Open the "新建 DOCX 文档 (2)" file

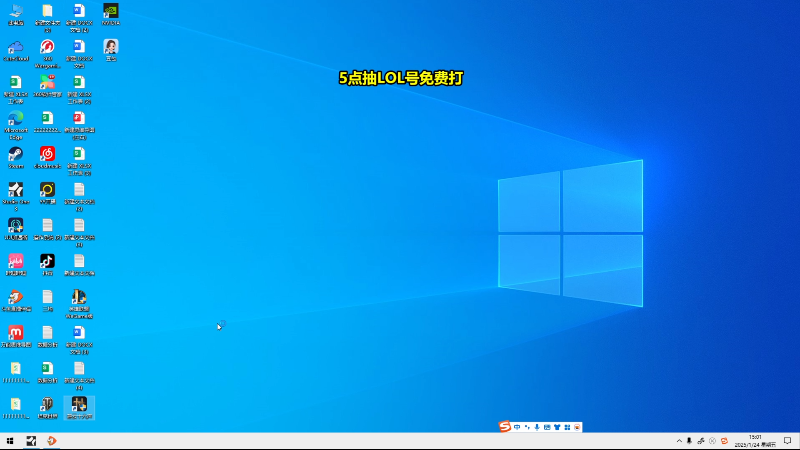click(x=79, y=18)
